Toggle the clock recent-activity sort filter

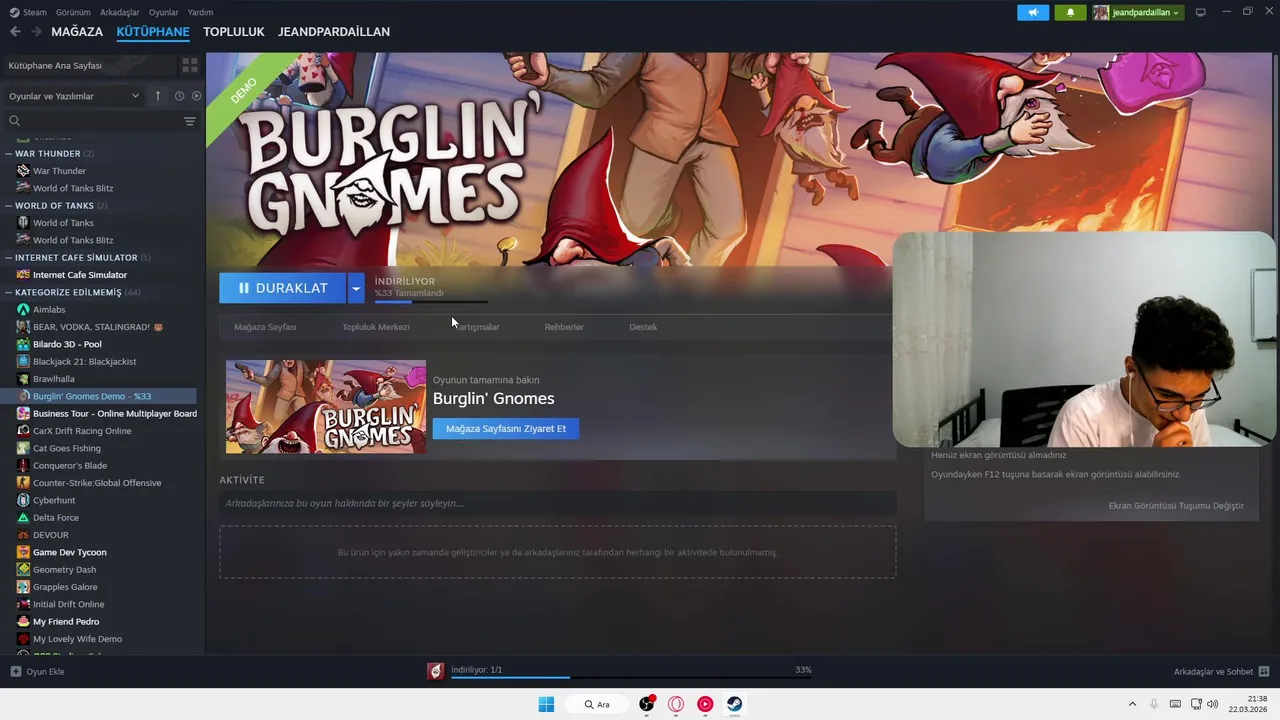click(x=179, y=96)
